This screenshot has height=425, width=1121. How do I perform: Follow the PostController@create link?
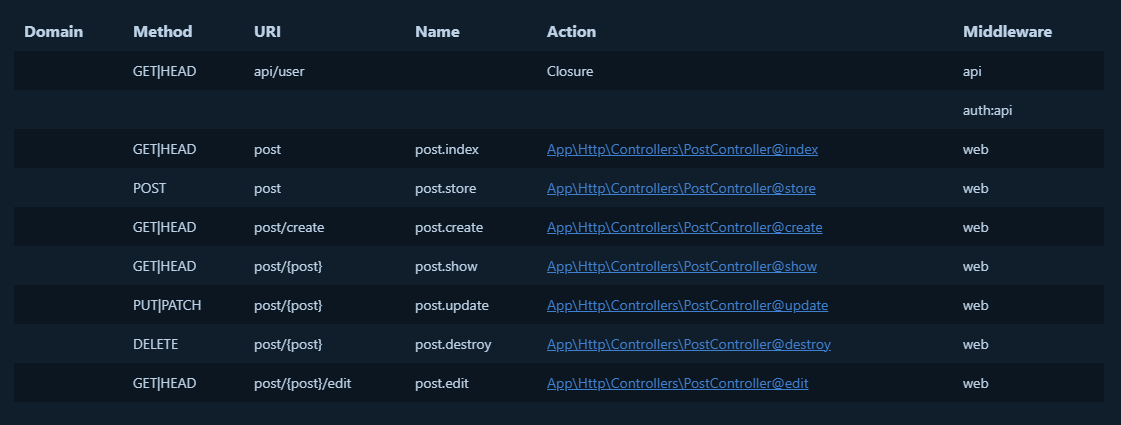(x=684, y=227)
